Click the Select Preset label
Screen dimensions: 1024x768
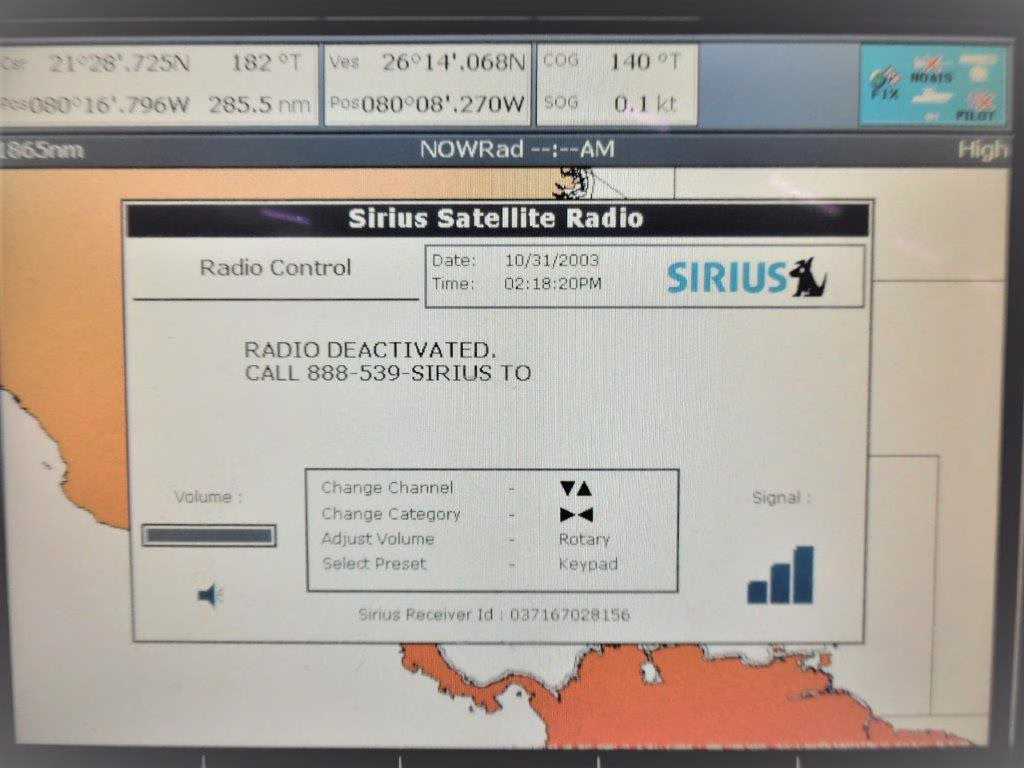point(374,564)
